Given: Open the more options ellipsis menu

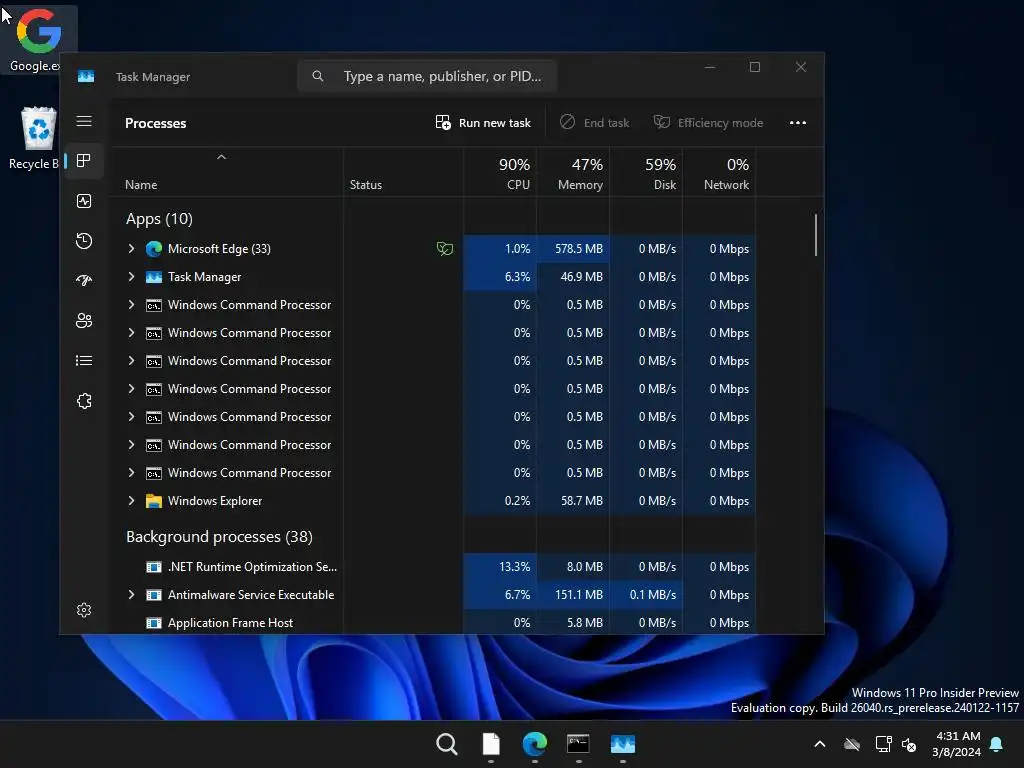Looking at the screenshot, I should click(797, 123).
